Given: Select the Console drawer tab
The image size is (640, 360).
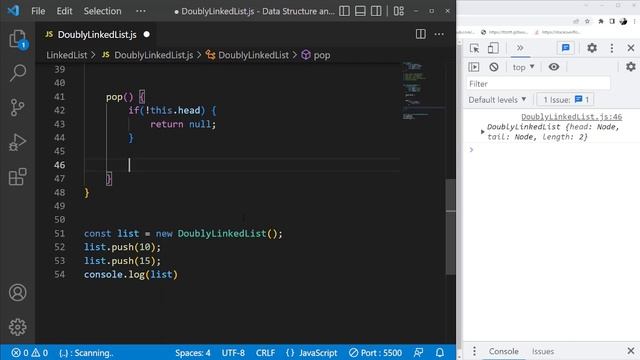Looking at the screenshot, I should click(504, 351).
